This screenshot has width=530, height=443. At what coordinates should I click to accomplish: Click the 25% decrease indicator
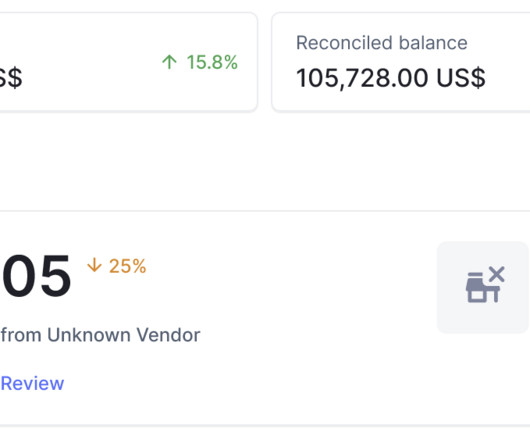click(x=117, y=266)
